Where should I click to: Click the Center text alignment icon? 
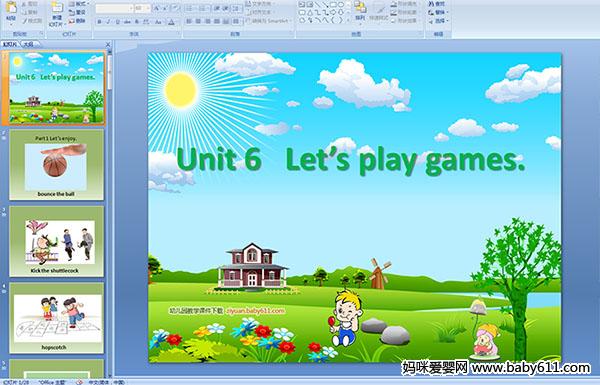tap(198, 21)
